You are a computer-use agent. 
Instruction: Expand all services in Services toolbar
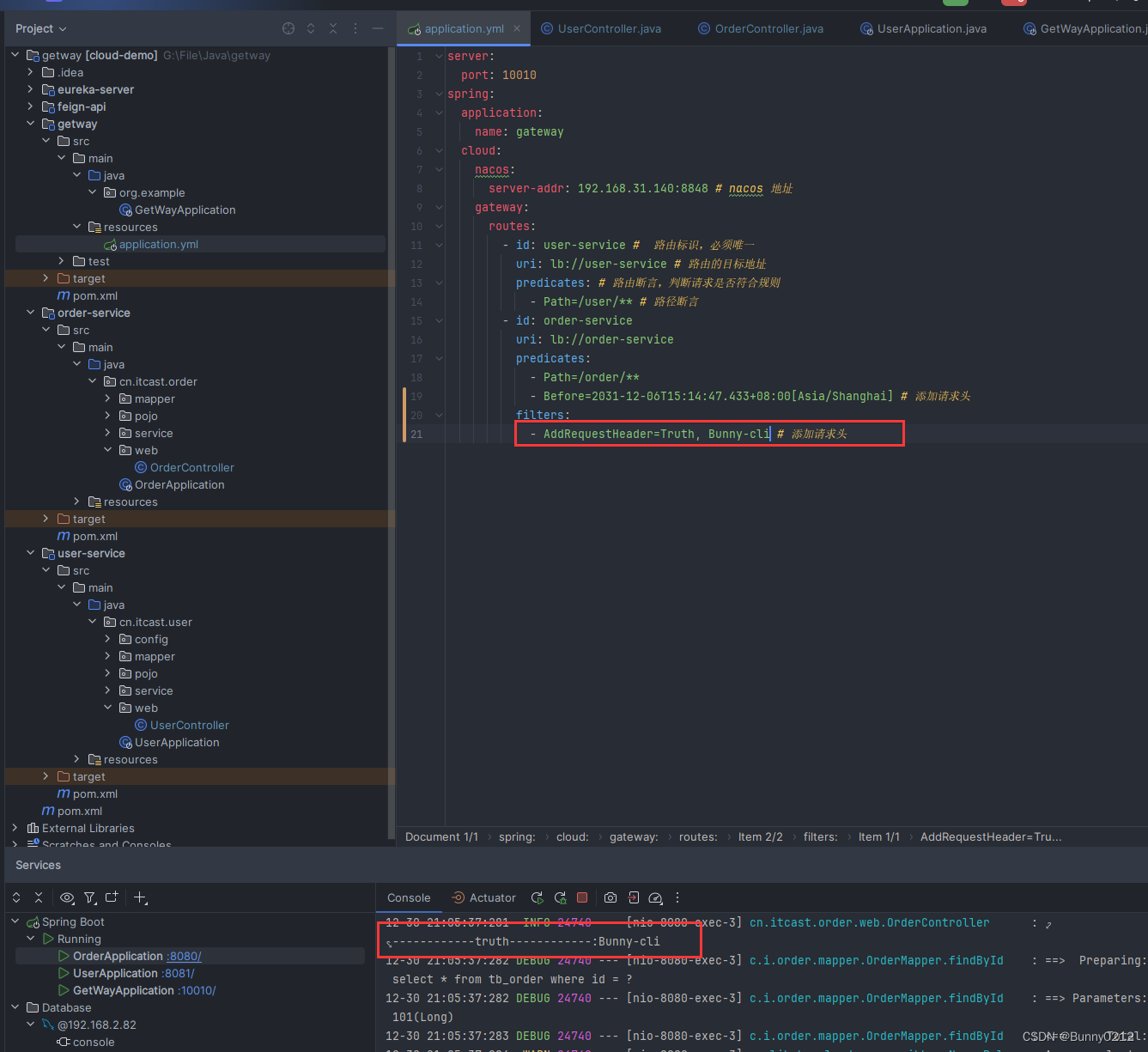click(16, 897)
